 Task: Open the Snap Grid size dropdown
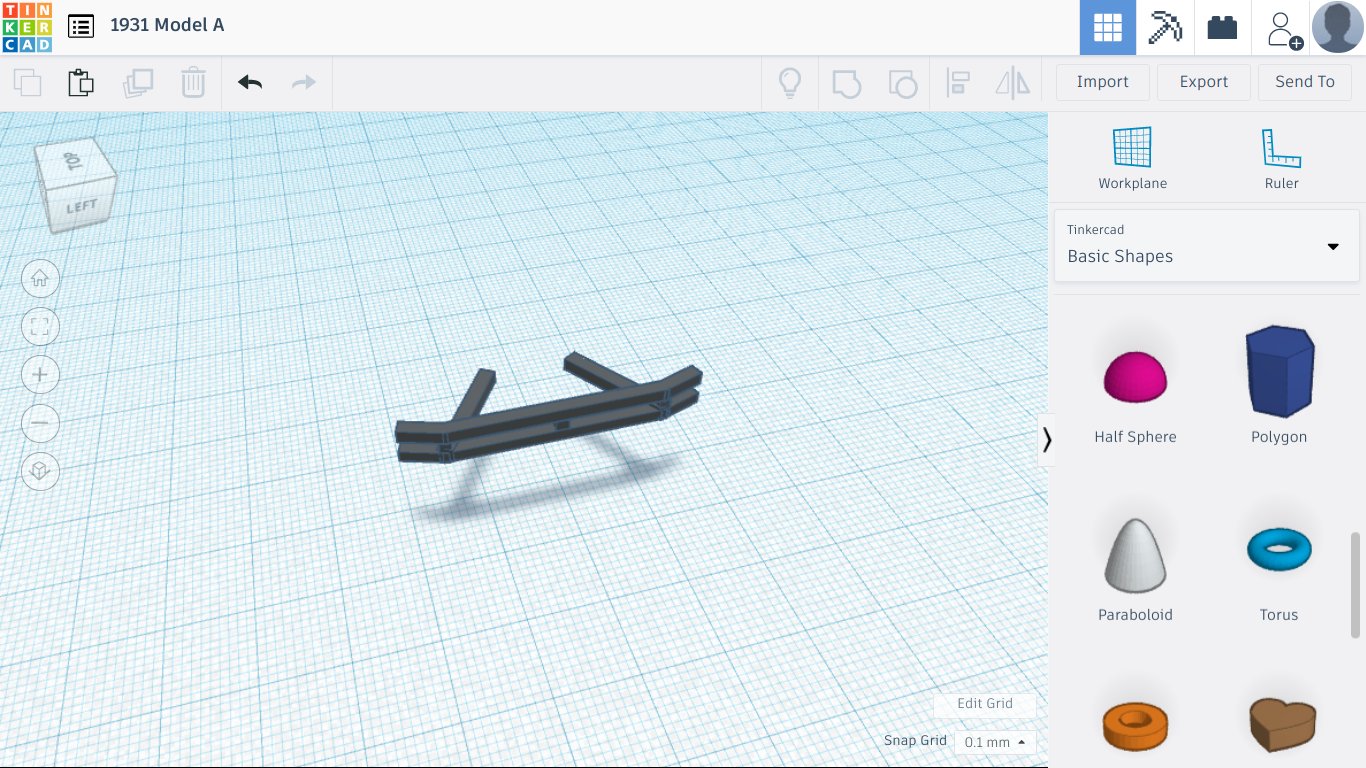point(993,742)
